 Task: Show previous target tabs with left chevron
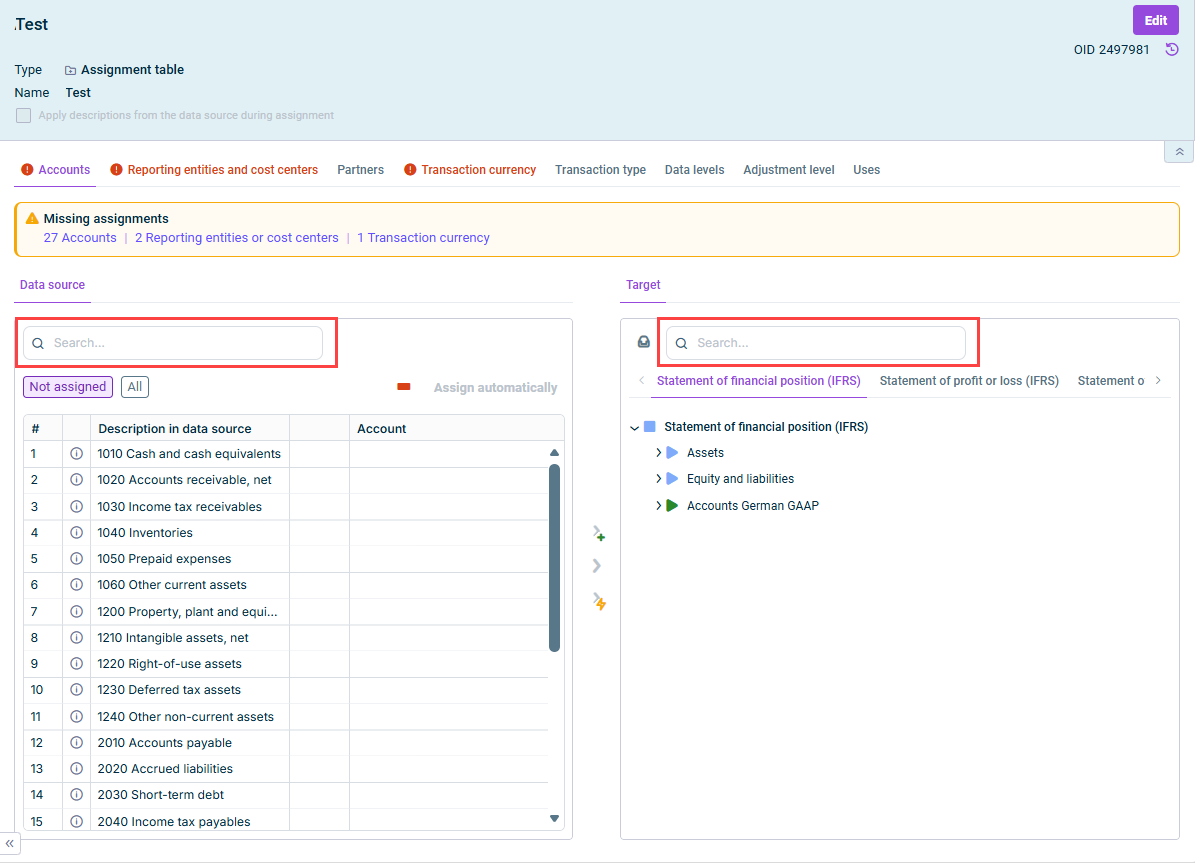click(x=642, y=380)
